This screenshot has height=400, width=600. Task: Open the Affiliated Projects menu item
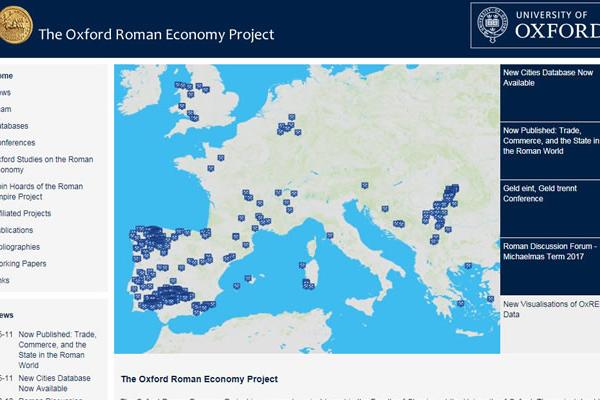coord(25,213)
